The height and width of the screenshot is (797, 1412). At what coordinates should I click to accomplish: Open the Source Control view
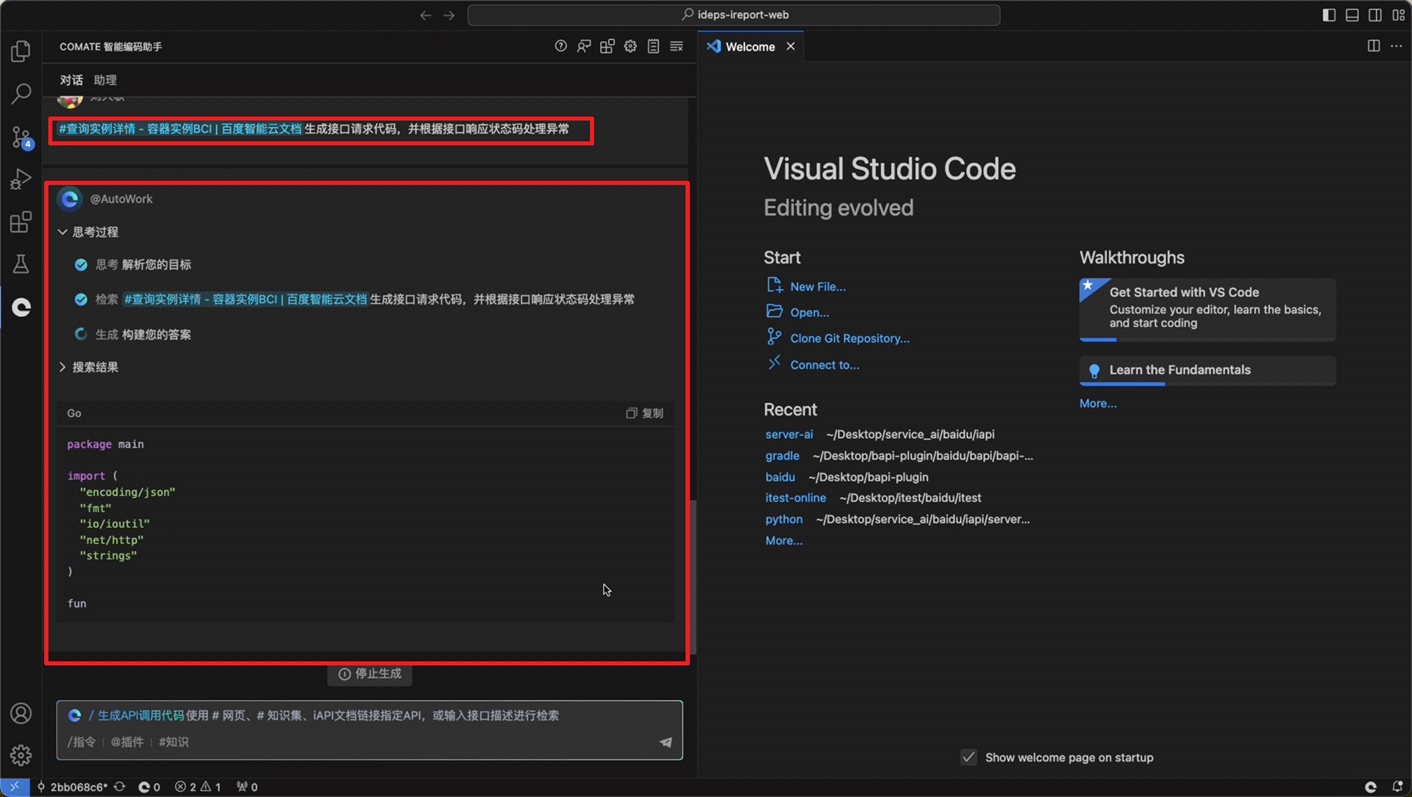[21, 136]
